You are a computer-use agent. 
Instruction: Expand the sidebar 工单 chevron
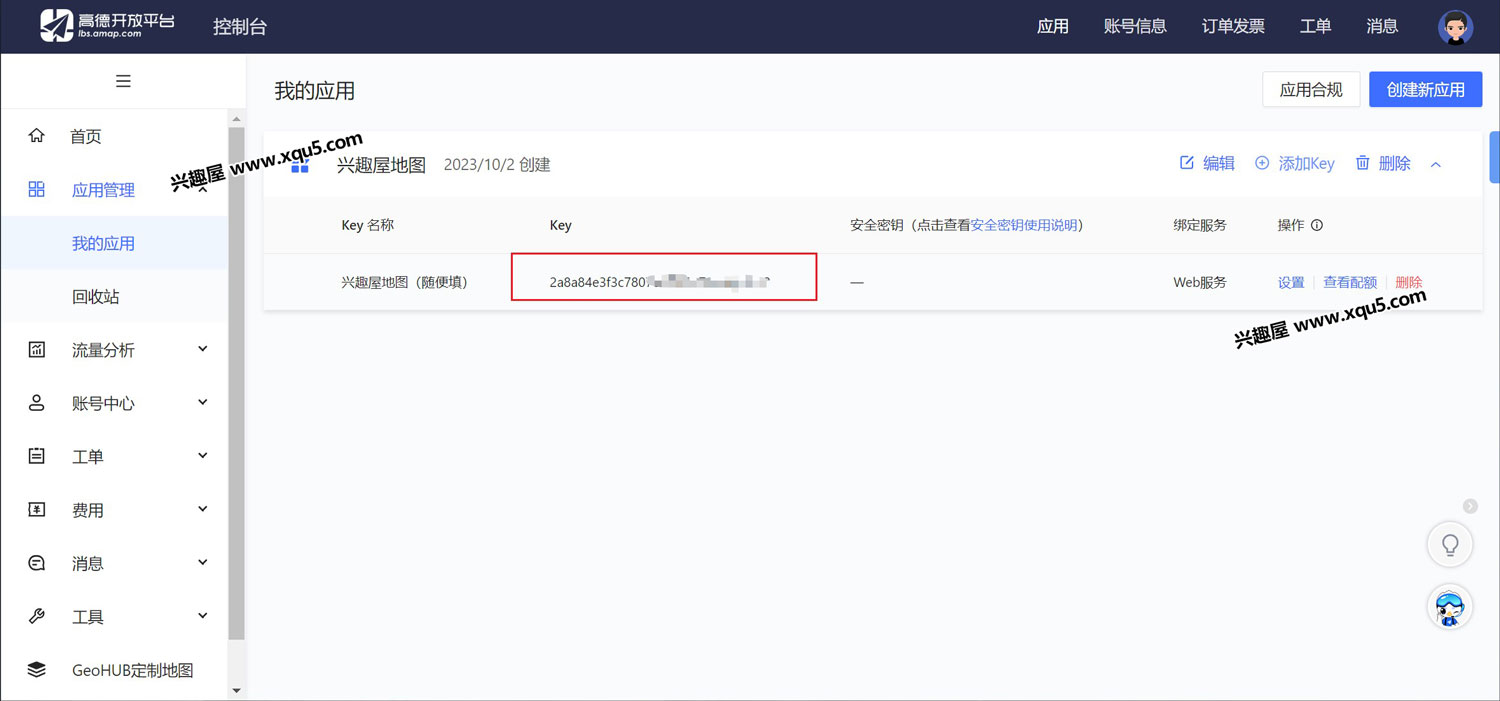(x=203, y=455)
